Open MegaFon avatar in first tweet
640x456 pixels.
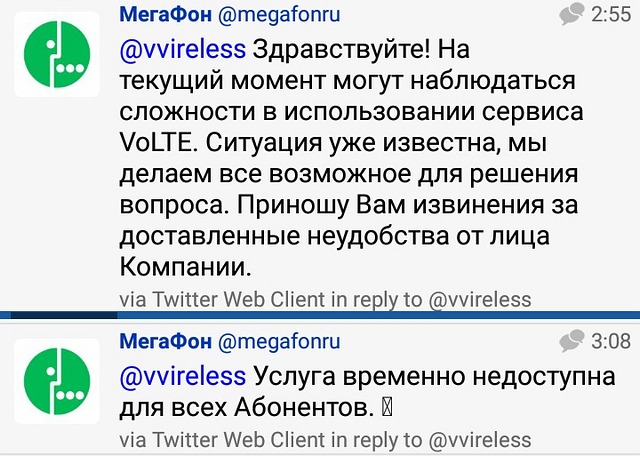pyautogui.click(x=57, y=54)
